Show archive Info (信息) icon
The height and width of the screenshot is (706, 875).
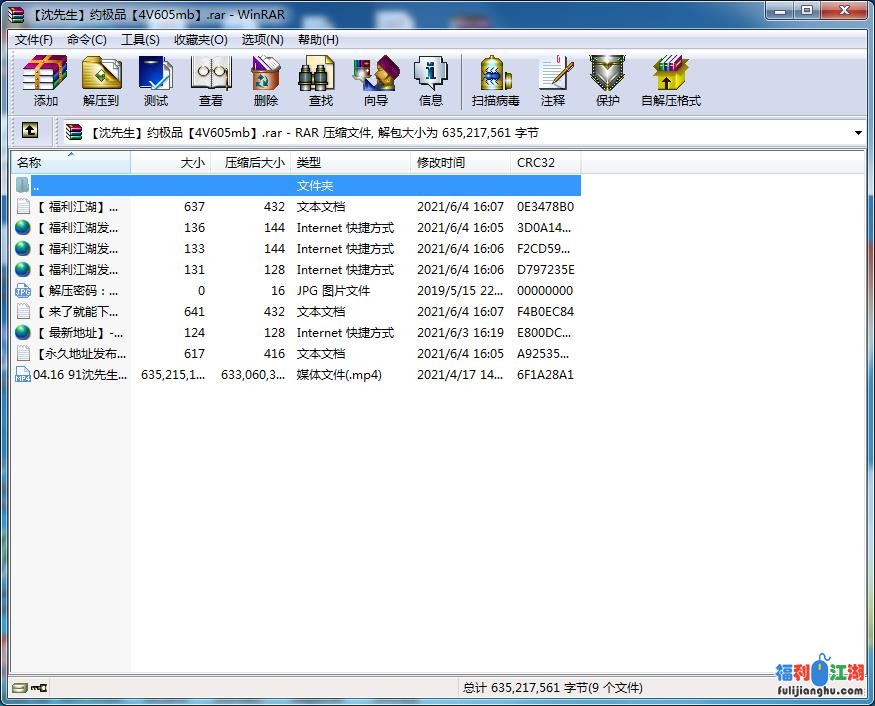(x=430, y=81)
